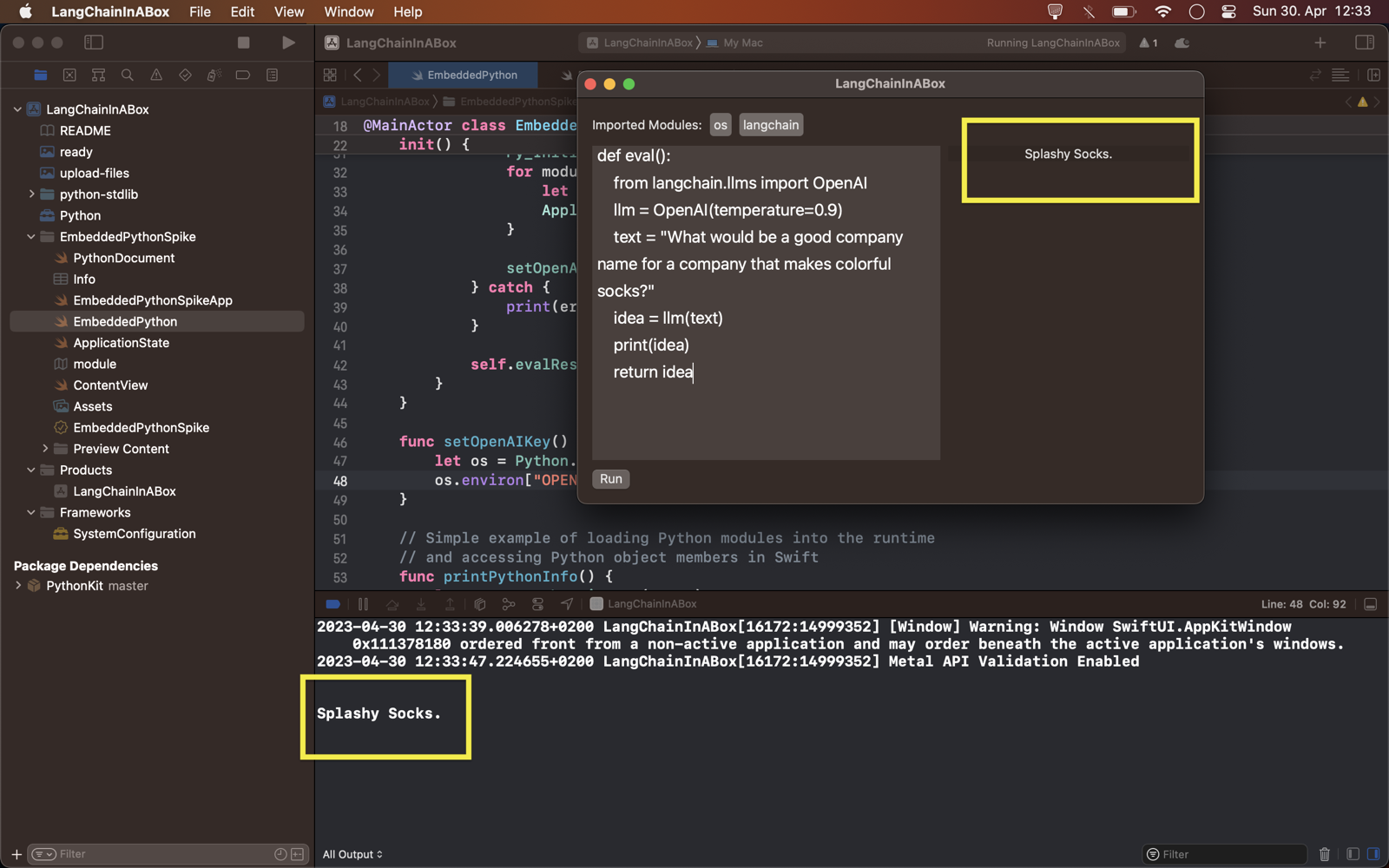Viewport: 1389px width, 868px height.
Task: Open the Issue navigator warning icon
Action: click(156, 76)
